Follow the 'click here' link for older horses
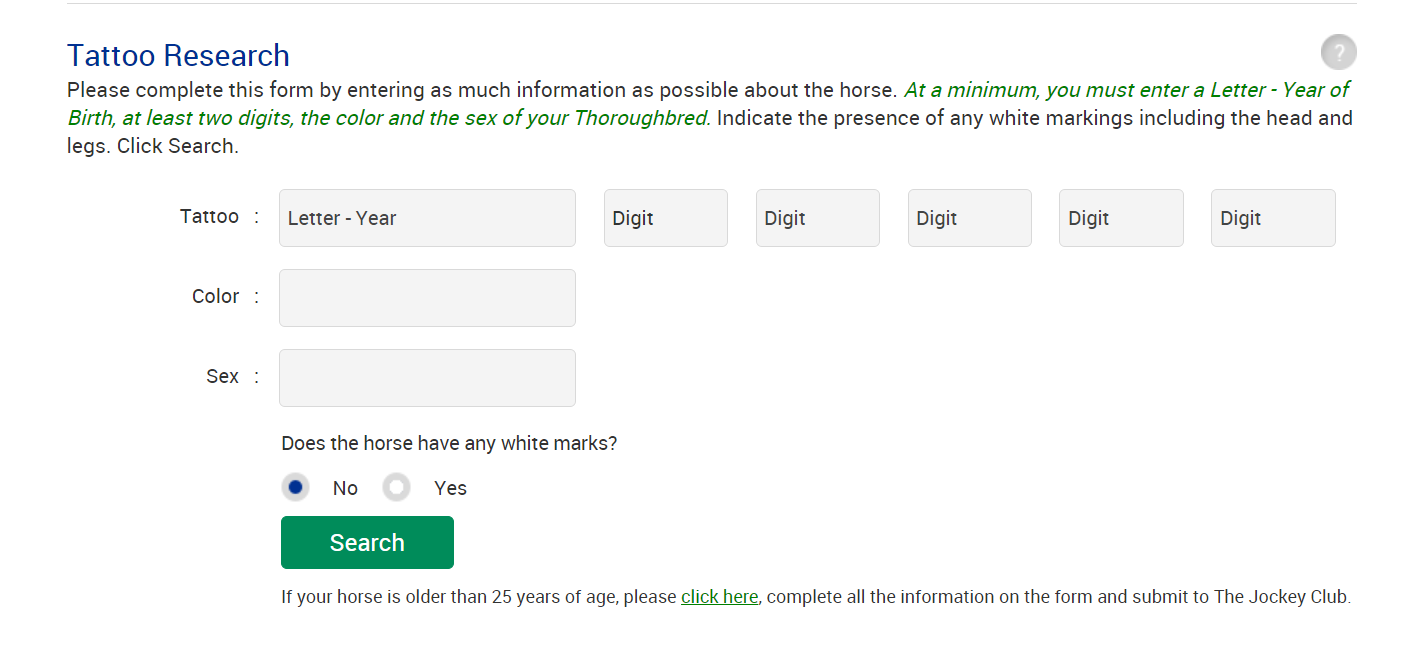The image size is (1424, 652). 719,597
